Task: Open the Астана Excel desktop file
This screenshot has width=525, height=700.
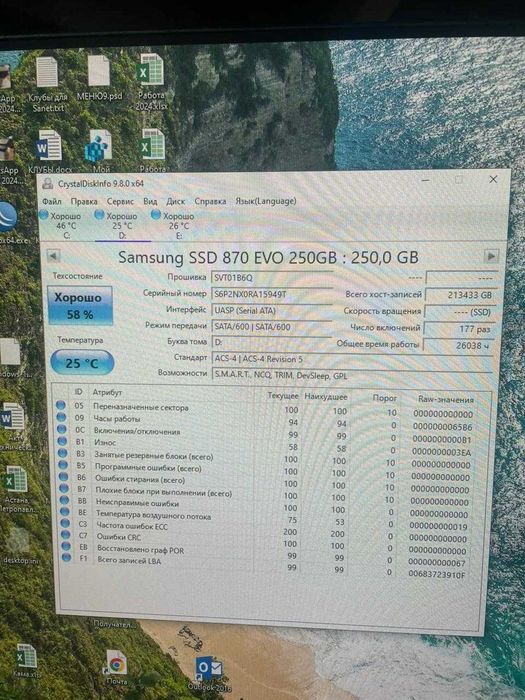Action: coord(18,489)
